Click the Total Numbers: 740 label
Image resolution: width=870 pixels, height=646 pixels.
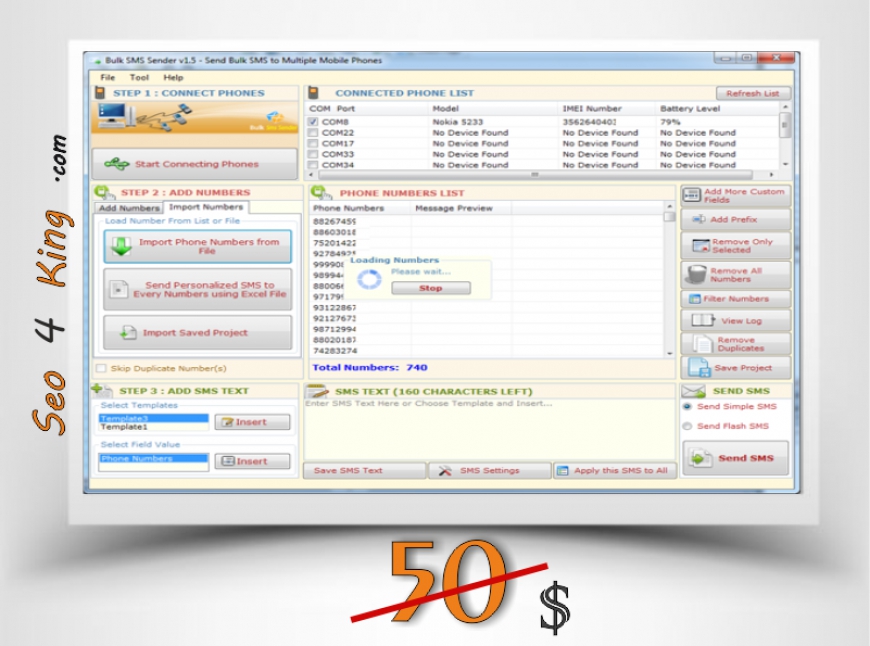(370, 367)
